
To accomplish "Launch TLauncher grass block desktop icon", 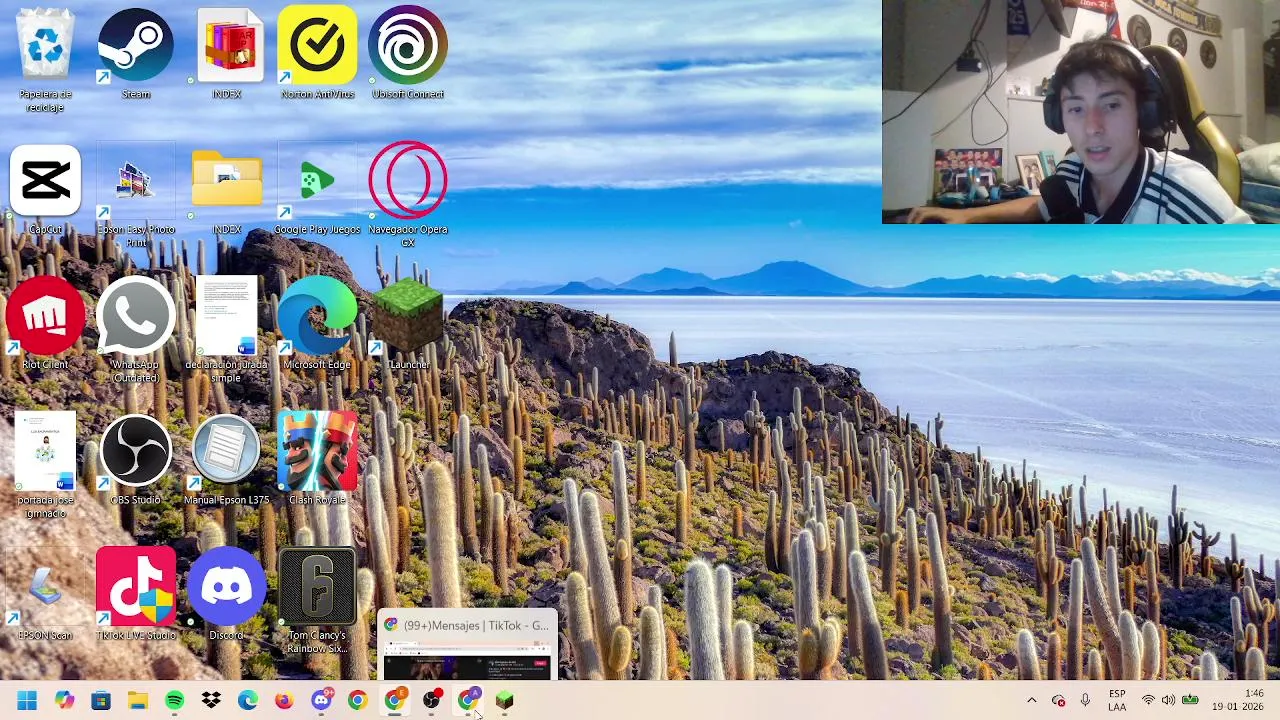I will [x=407, y=325].
